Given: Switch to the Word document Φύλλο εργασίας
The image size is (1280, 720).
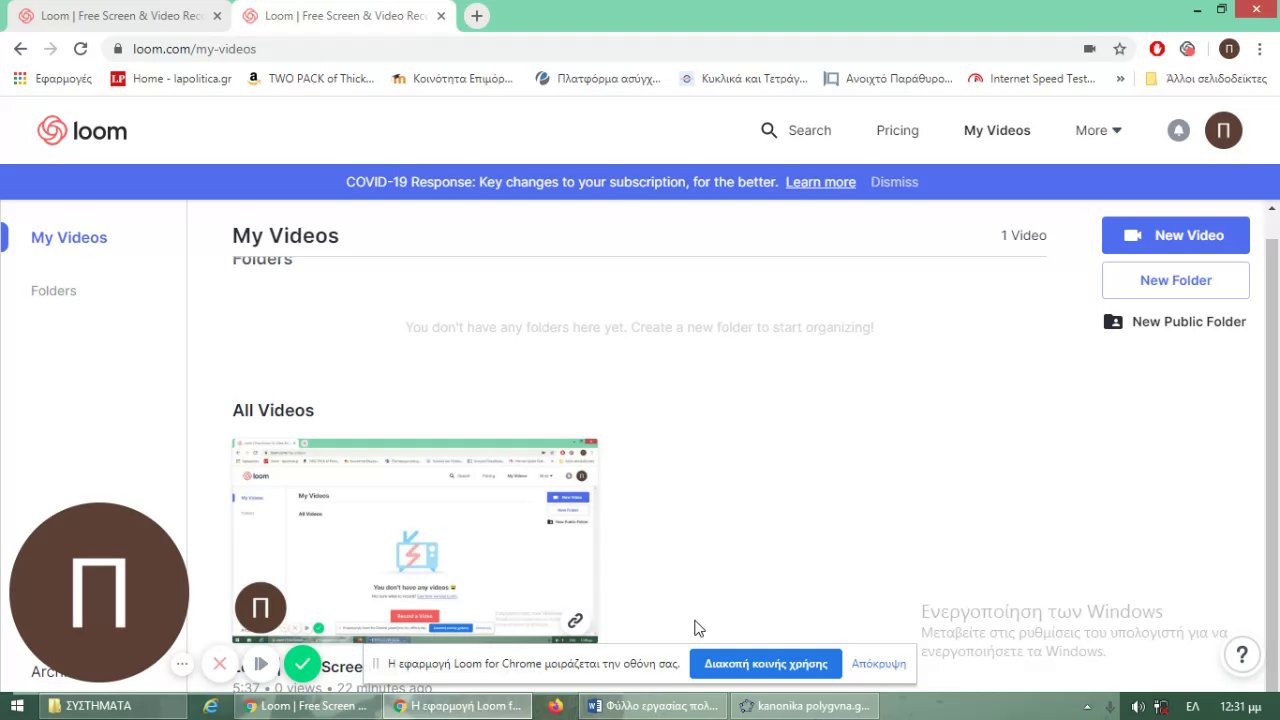Looking at the screenshot, I should click(655, 705).
